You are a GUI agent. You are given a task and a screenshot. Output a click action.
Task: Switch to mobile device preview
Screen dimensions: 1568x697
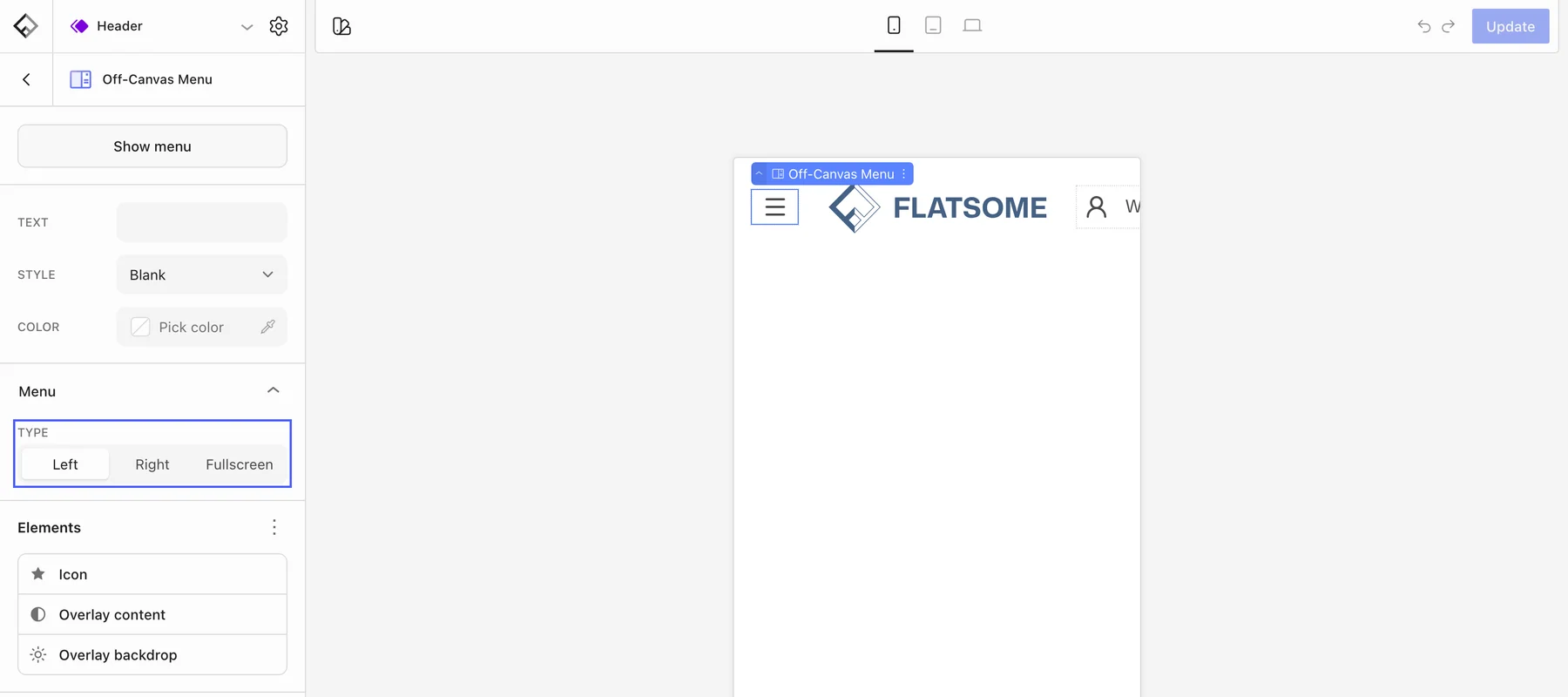tap(894, 25)
